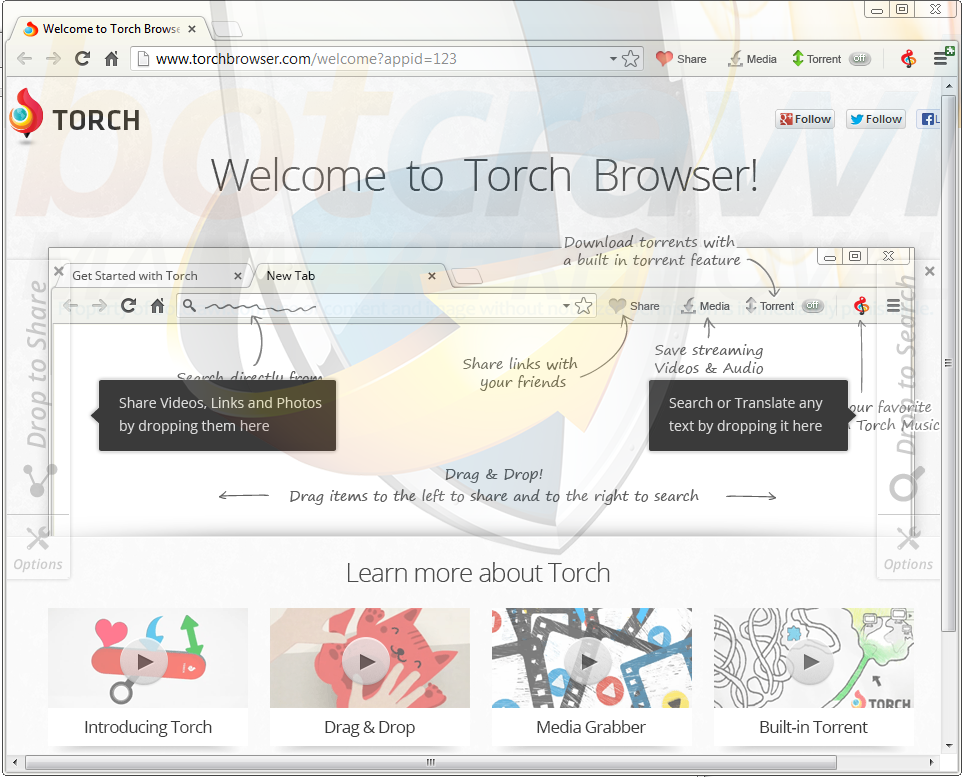The image size is (962, 777).
Task: Close the Drop to Search right panel
Action: coord(930,271)
